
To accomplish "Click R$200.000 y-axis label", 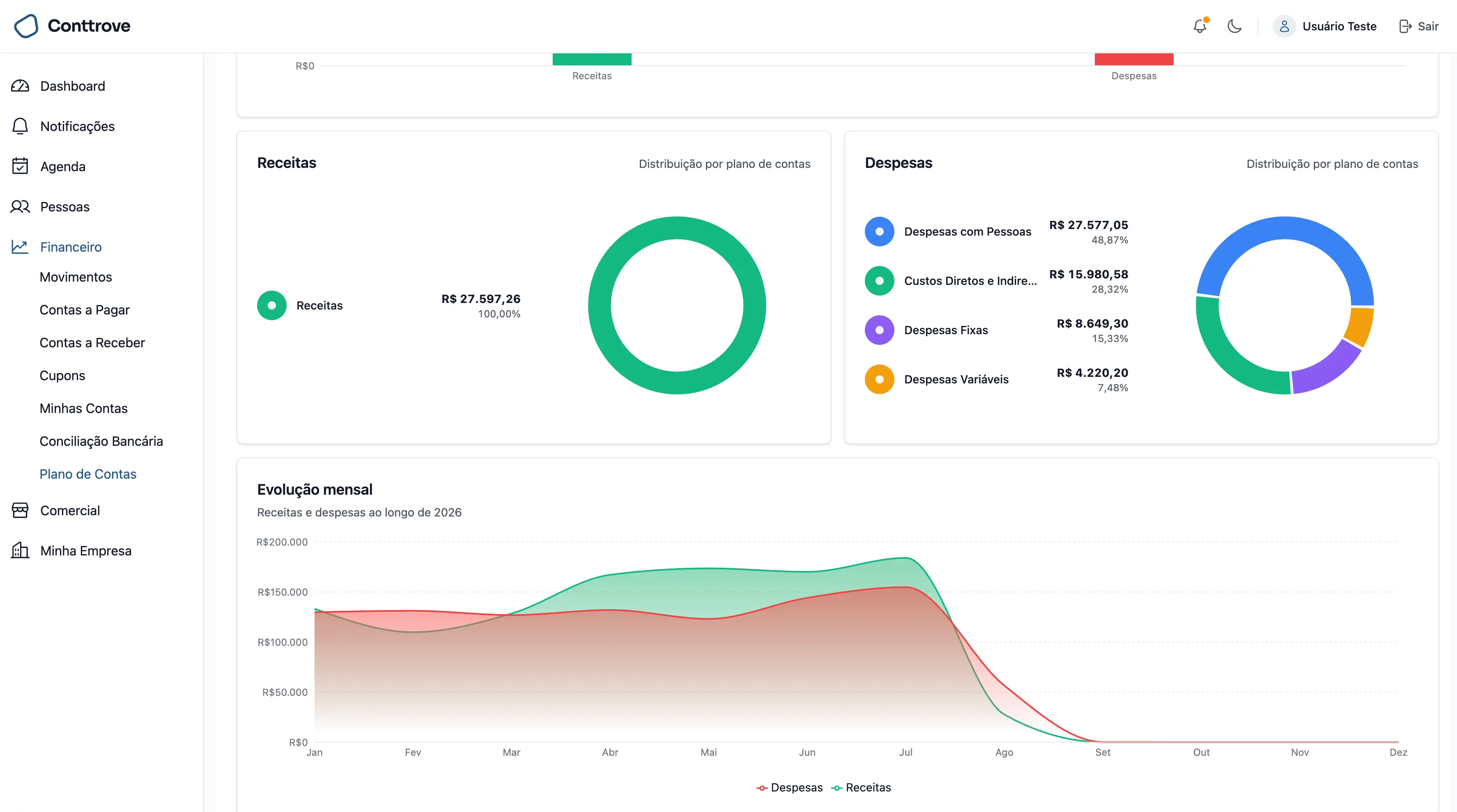I will (x=282, y=542).
